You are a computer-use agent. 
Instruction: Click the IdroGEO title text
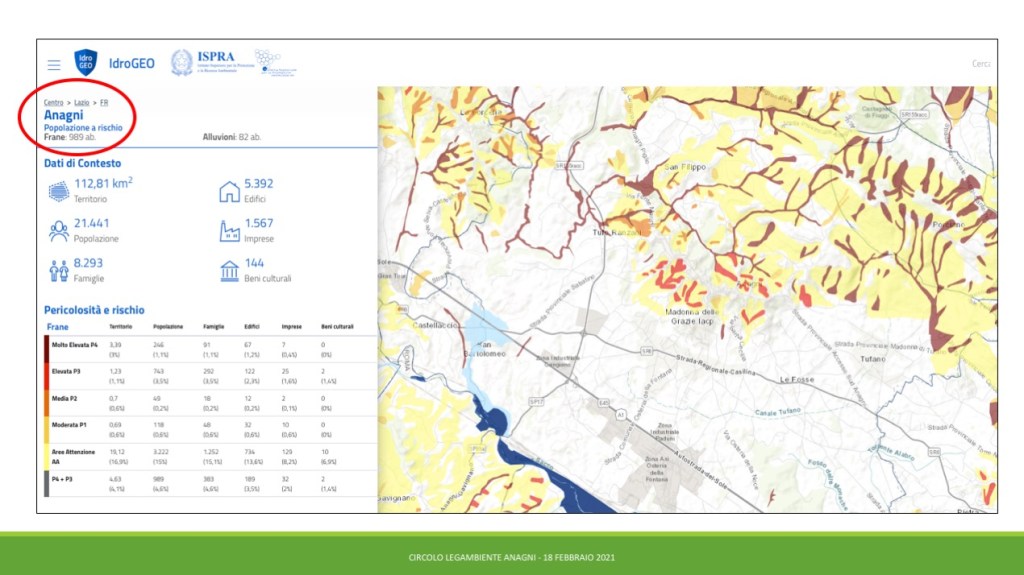tap(132, 63)
